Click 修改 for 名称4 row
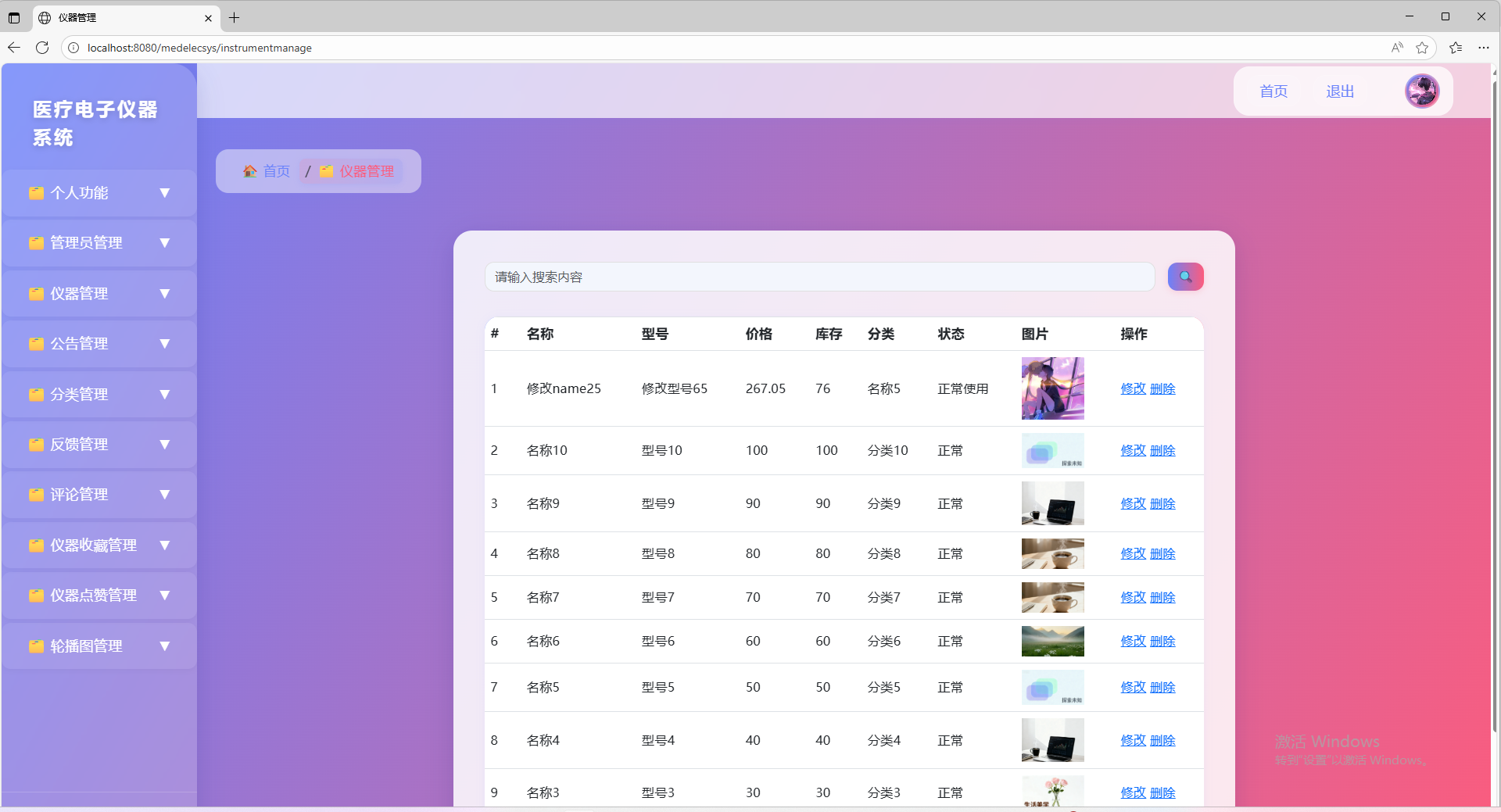 tap(1133, 740)
